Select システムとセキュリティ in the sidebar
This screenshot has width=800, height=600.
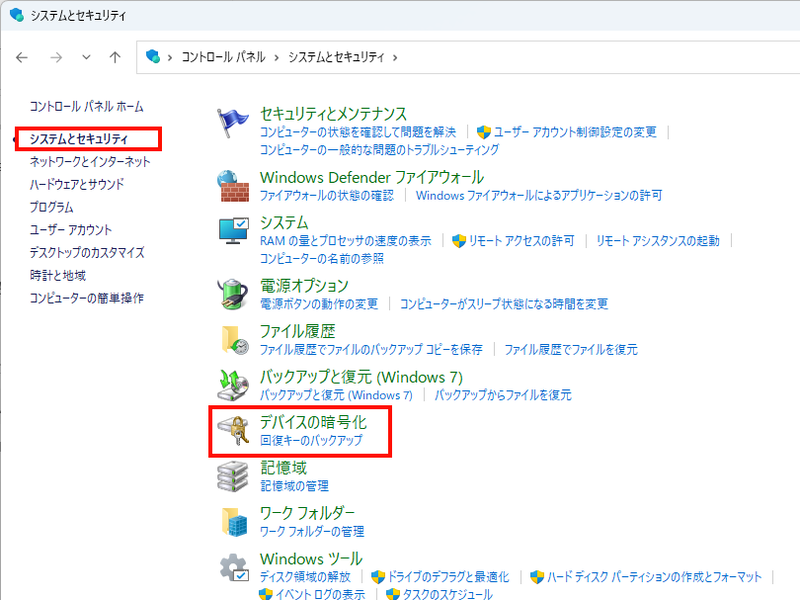(x=79, y=139)
